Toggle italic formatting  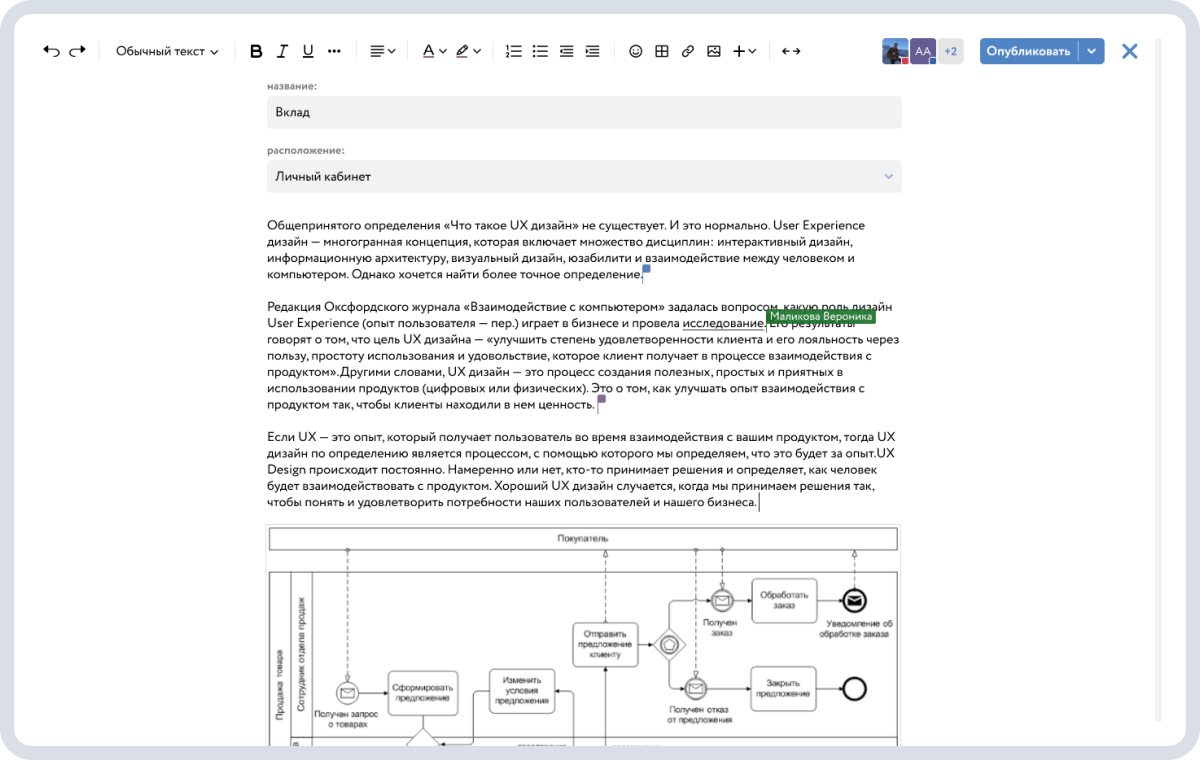click(x=281, y=51)
